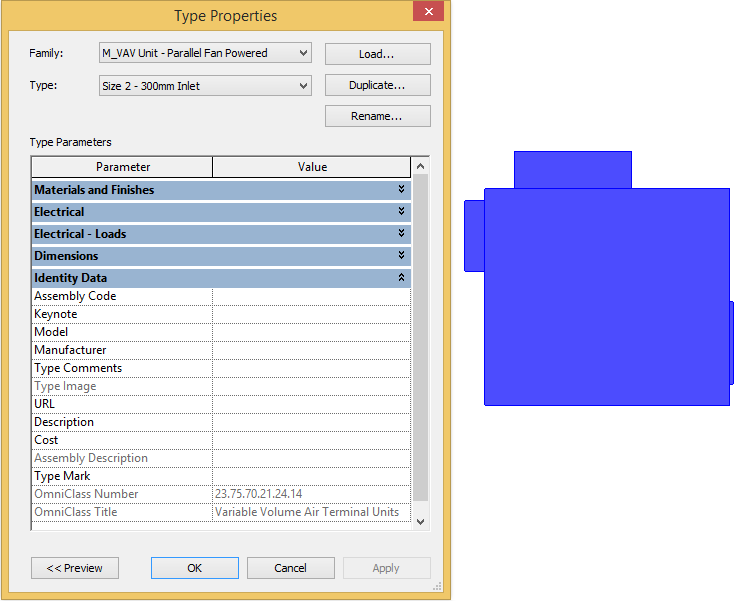Click the Rename... button
740x601 pixels.
click(378, 116)
